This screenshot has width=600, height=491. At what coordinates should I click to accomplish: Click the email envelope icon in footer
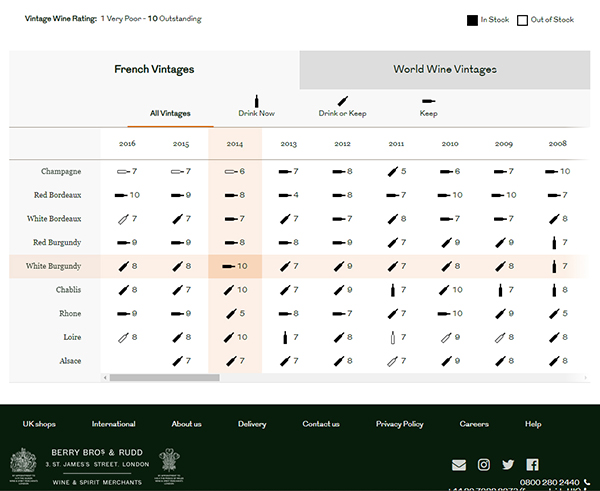tap(459, 465)
